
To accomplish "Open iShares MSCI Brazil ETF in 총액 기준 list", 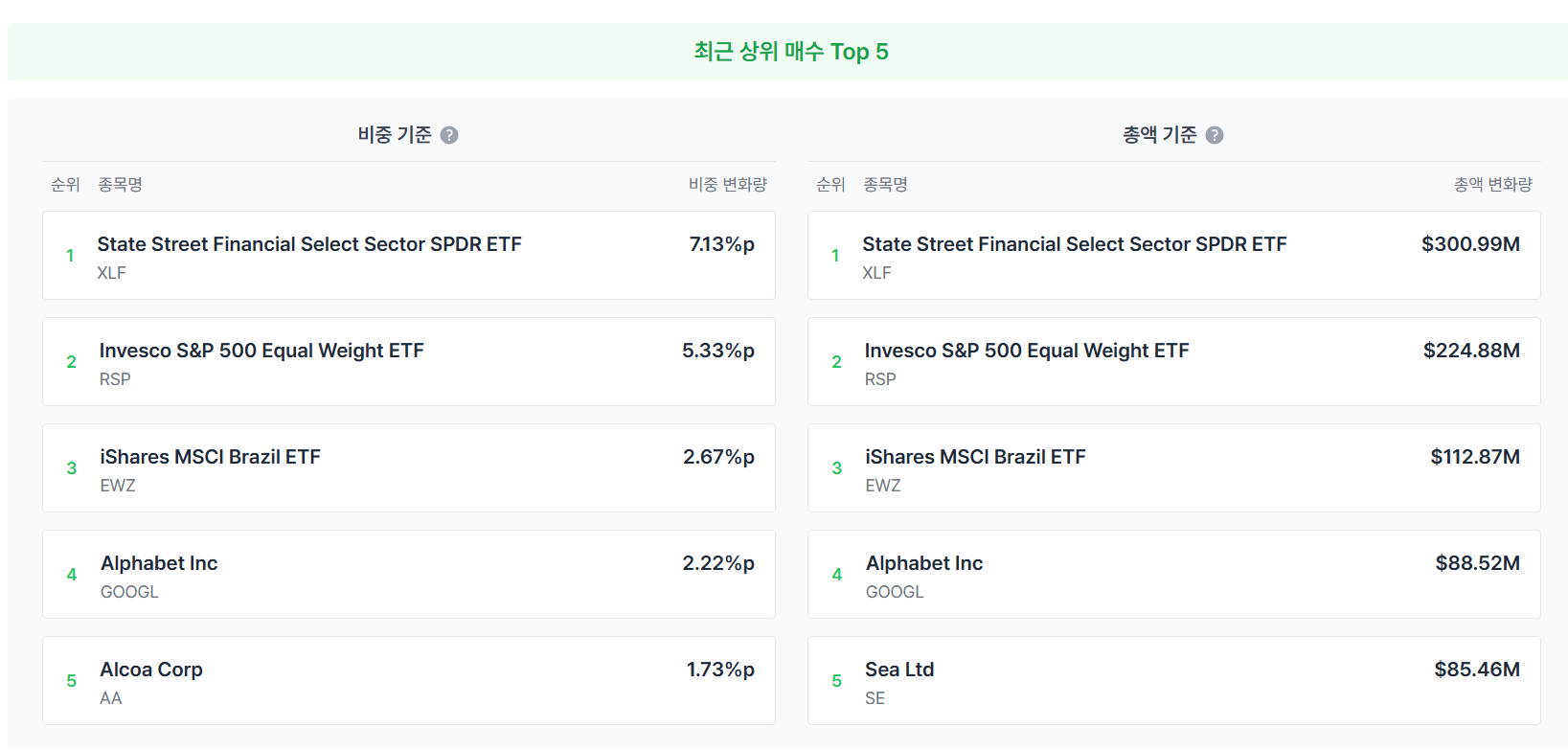I will (1174, 468).
